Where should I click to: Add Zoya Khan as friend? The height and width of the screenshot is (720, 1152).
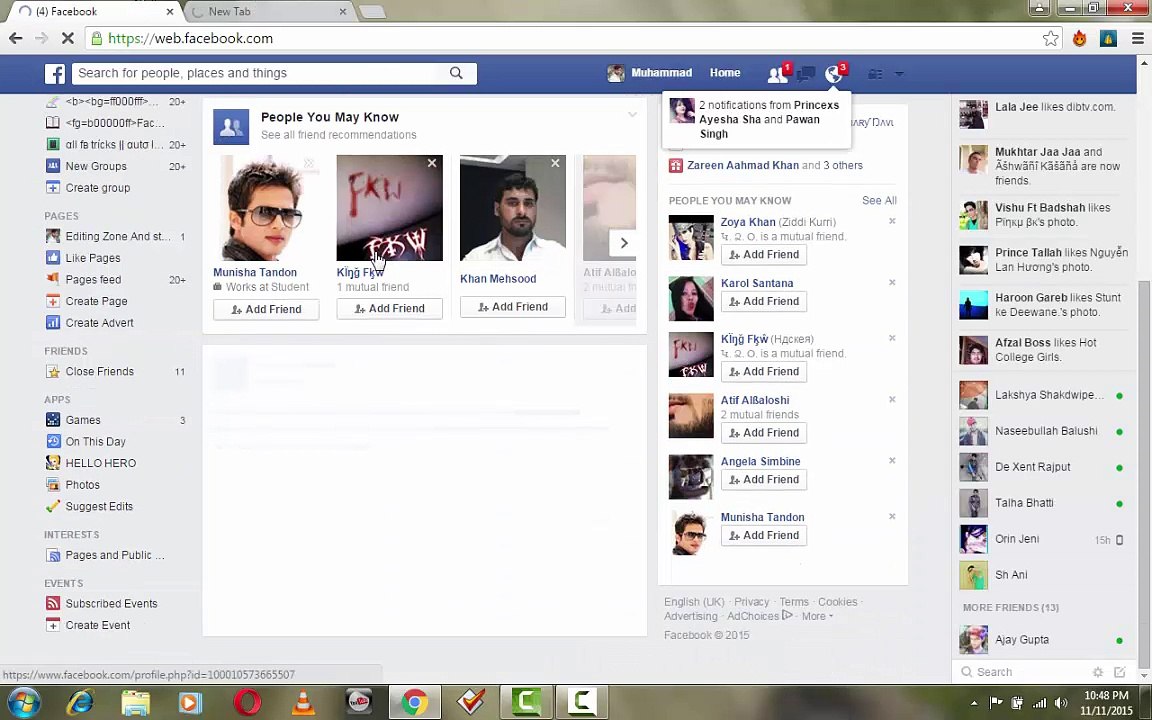764,255
